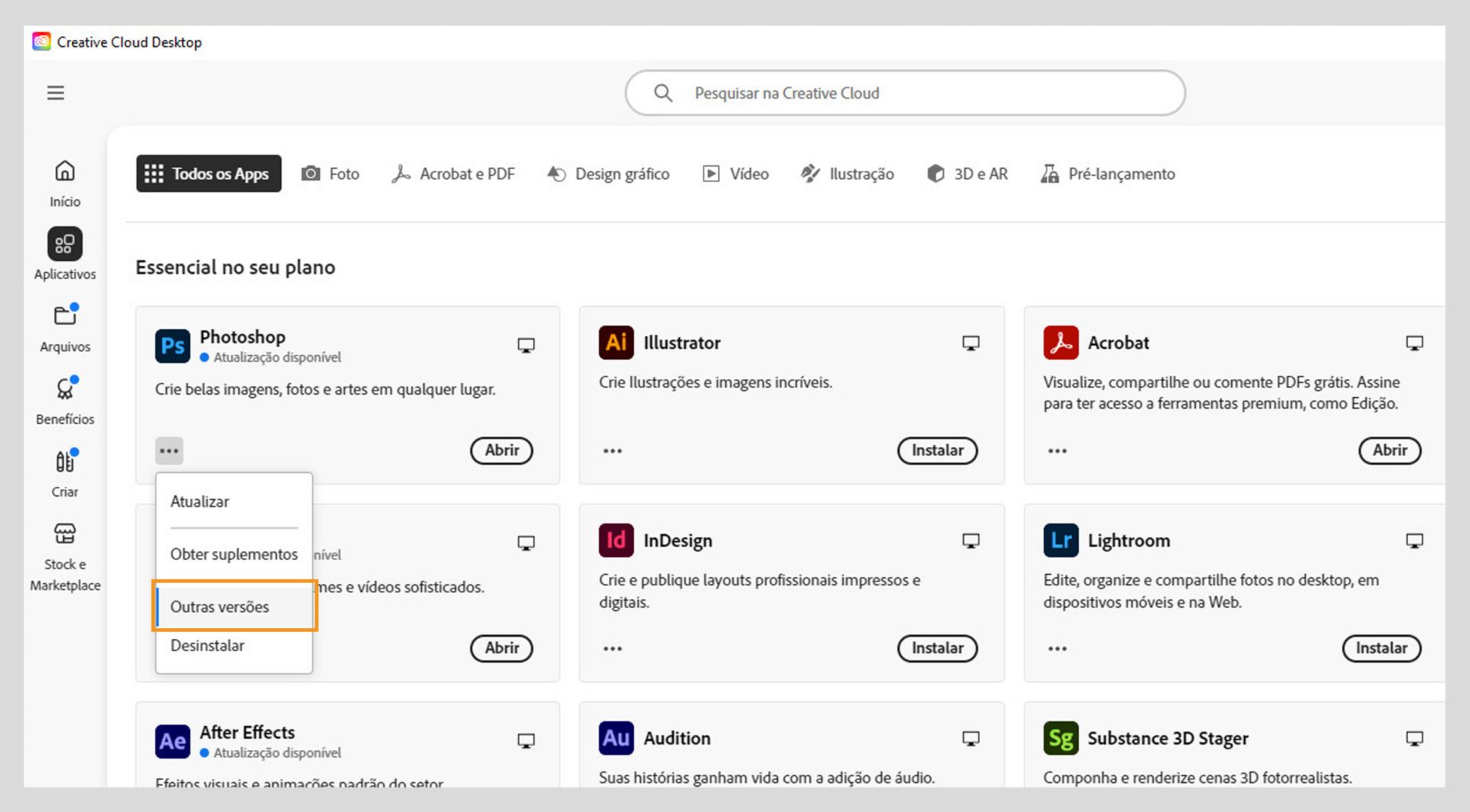
Task: Switch to the Design gráfico tab
Action: (x=609, y=174)
